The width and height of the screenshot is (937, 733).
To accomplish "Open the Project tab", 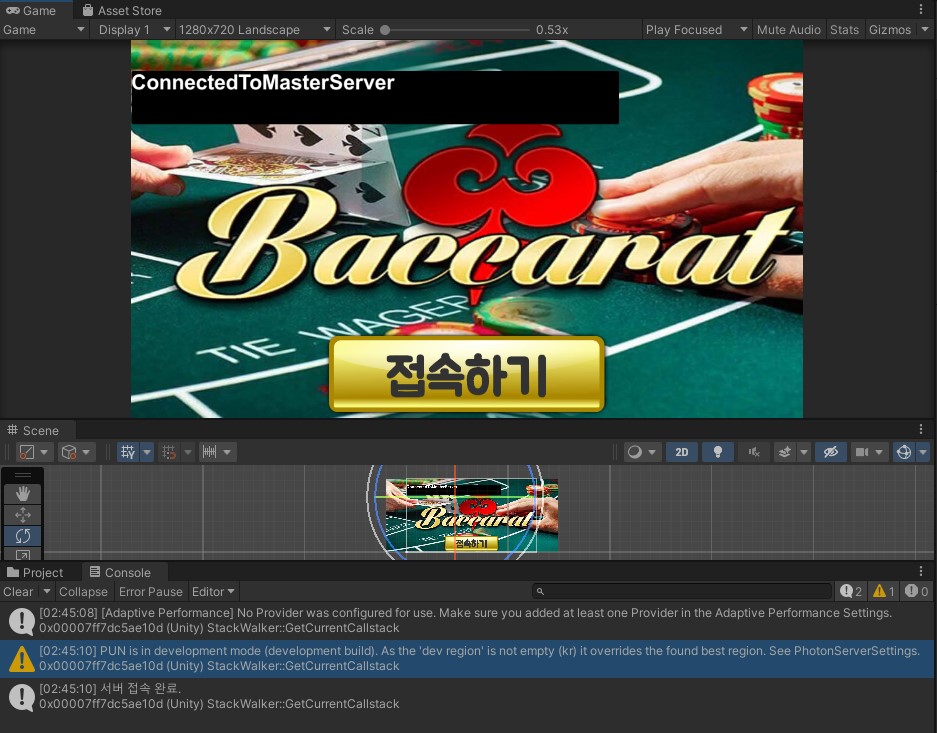I will 35,572.
